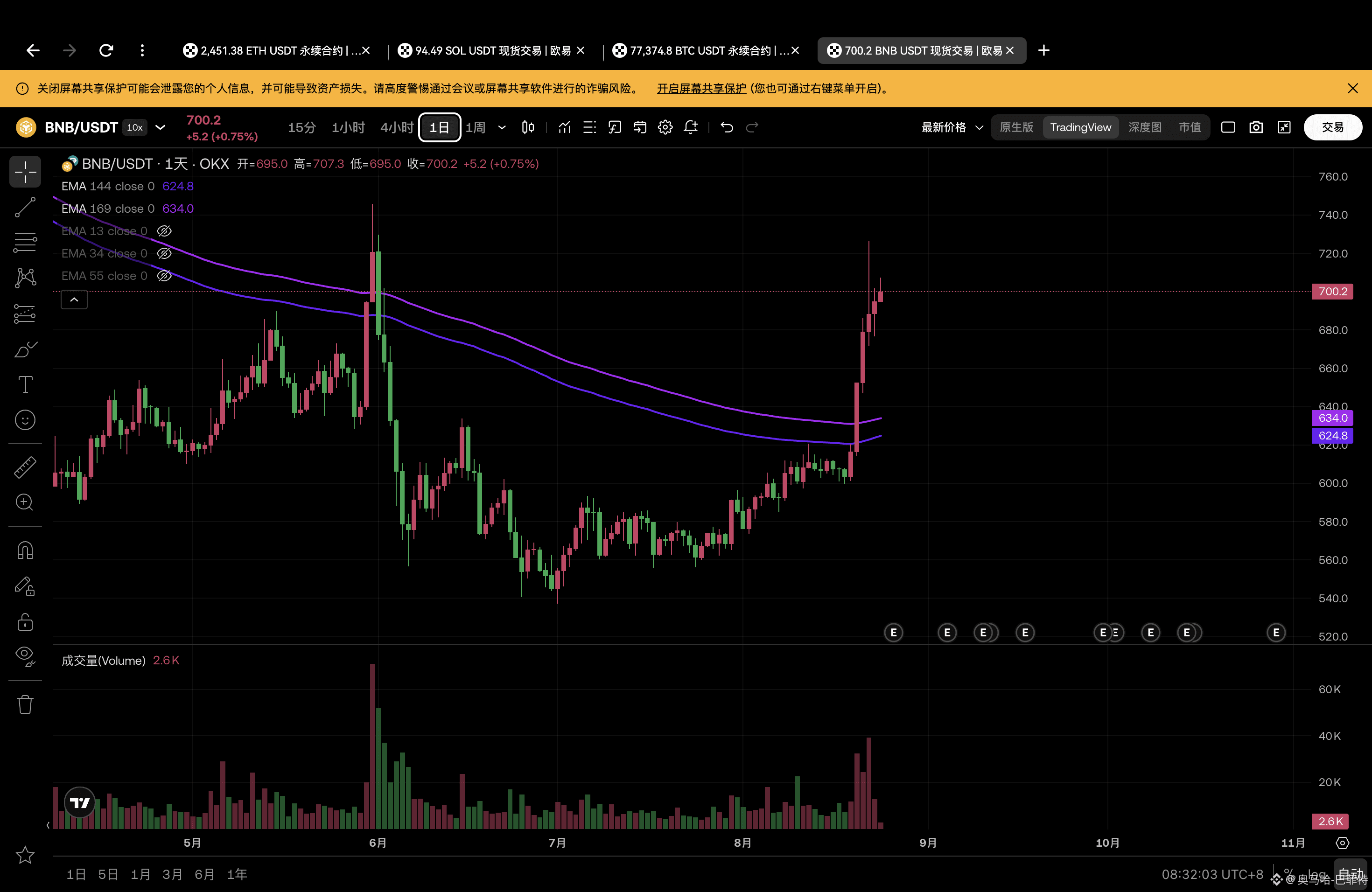This screenshot has width=1372, height=892.
Task: Expand the BNB/USDT pair selector
Action: click(x=160, y=127)
